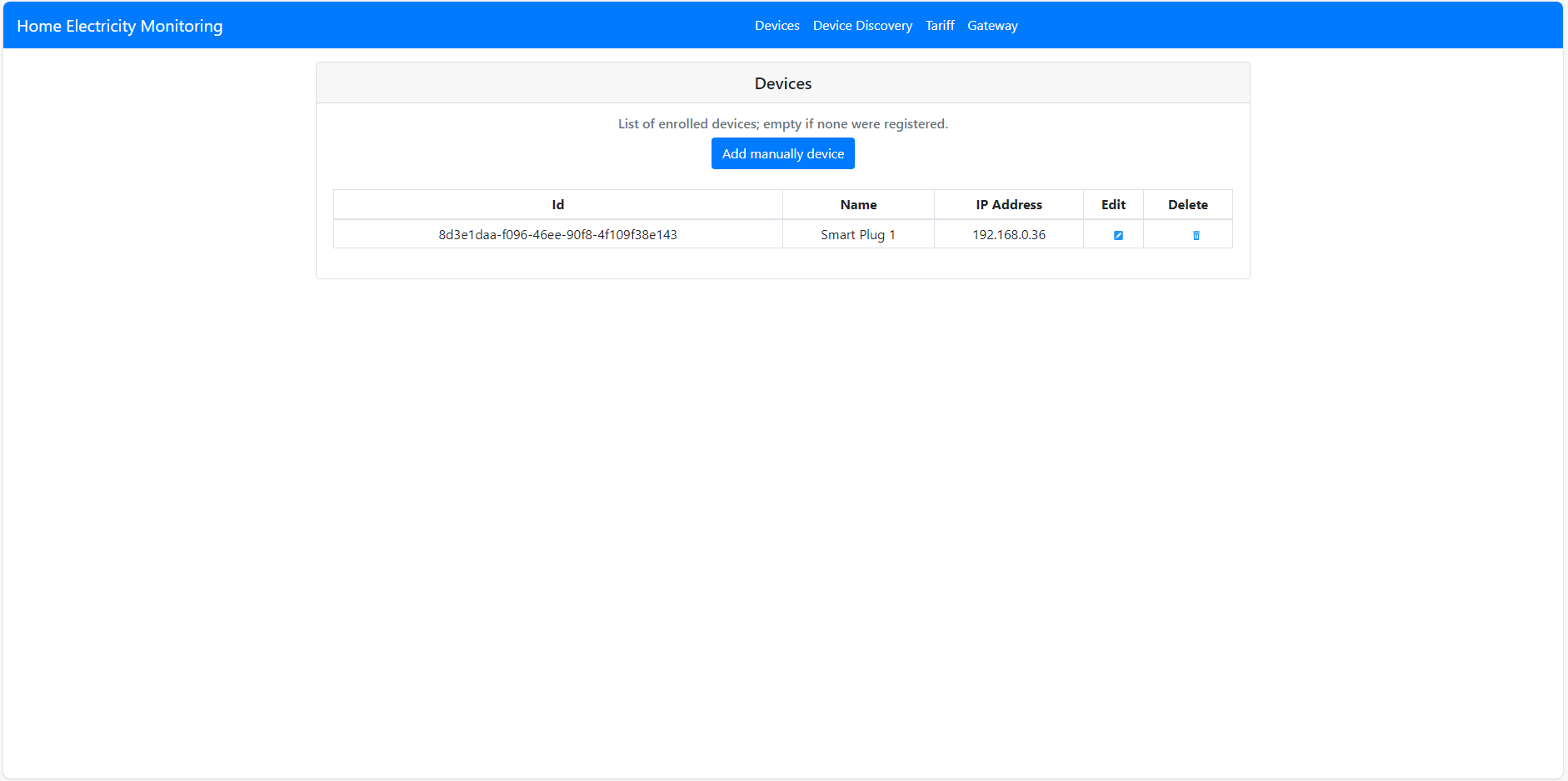
Task: Select the Name column header
Action: coord(858,204)
